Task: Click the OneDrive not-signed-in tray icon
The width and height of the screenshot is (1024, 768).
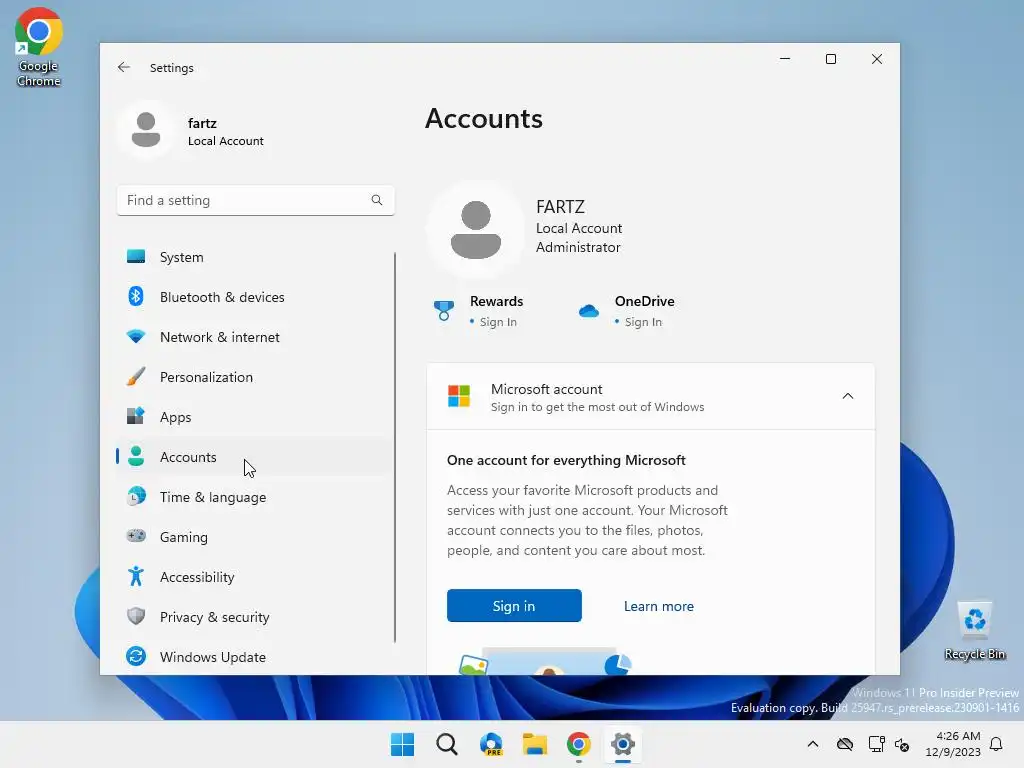Action: click(845, 744)
